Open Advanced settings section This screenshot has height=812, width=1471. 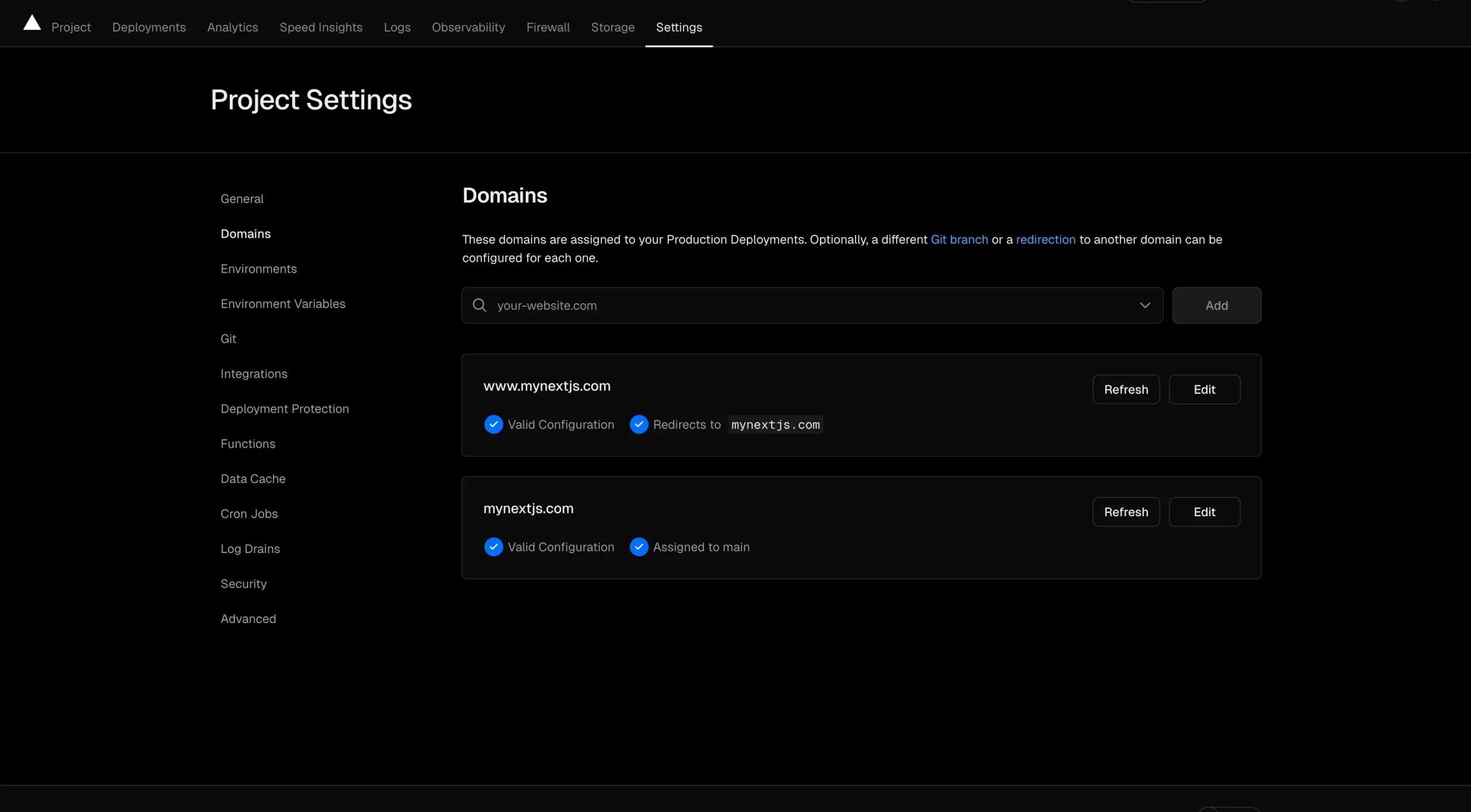248,619
